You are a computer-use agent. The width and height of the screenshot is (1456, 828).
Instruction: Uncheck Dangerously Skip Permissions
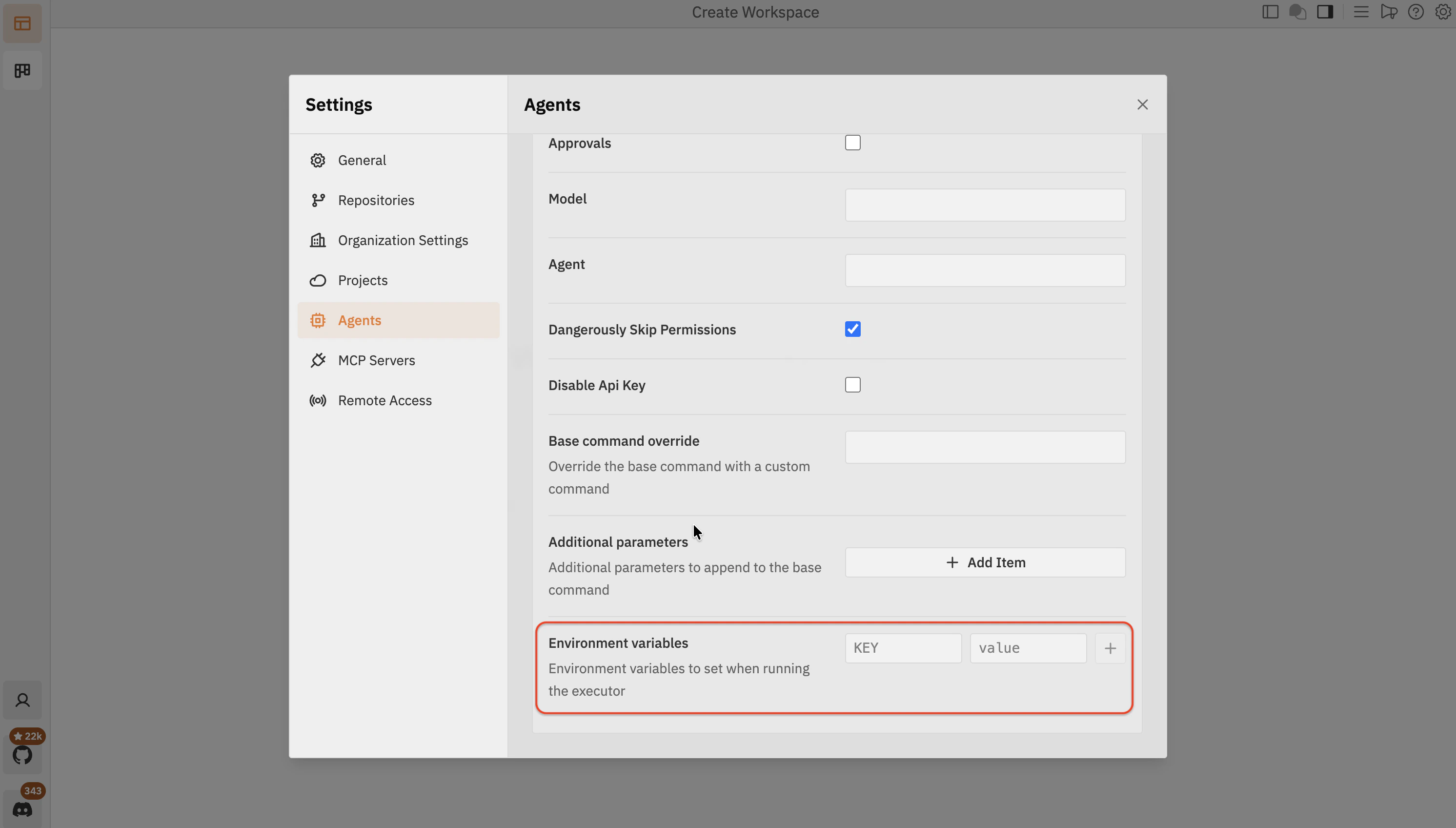[x=852, y=329]
